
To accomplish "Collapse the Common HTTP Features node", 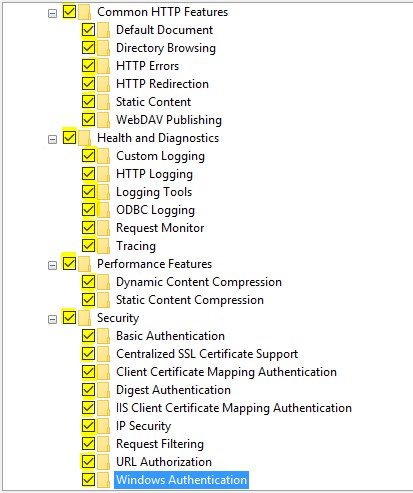I will tap(52, 13).
